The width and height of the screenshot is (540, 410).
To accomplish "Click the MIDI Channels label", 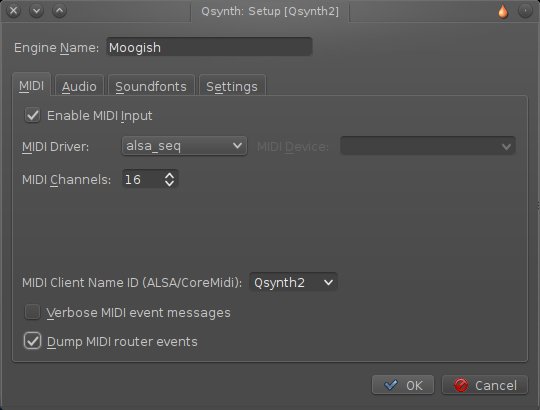I will (66, 180).
